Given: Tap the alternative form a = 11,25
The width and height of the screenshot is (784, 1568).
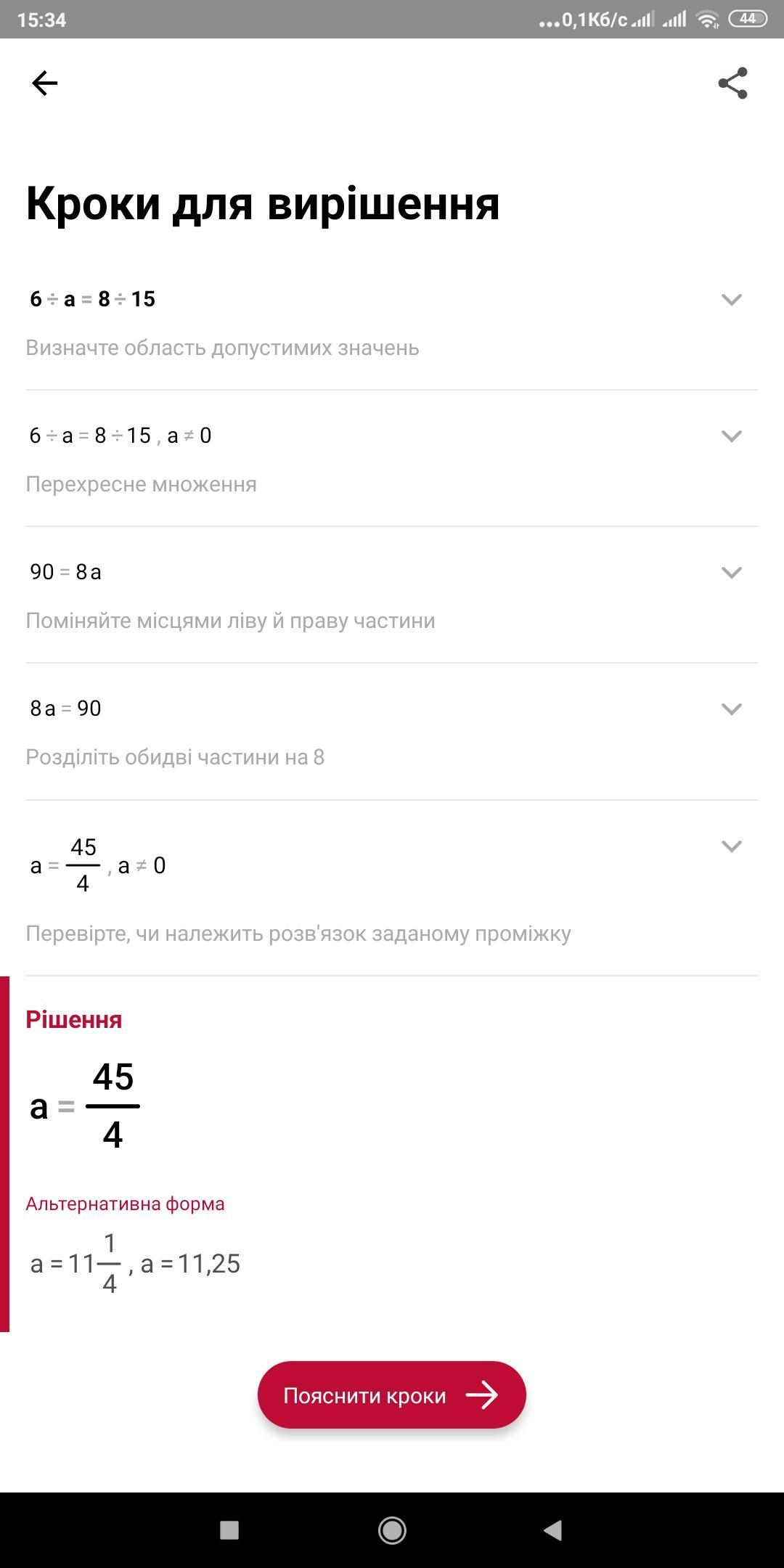Looking at the screenshot, I should 190,1264.
